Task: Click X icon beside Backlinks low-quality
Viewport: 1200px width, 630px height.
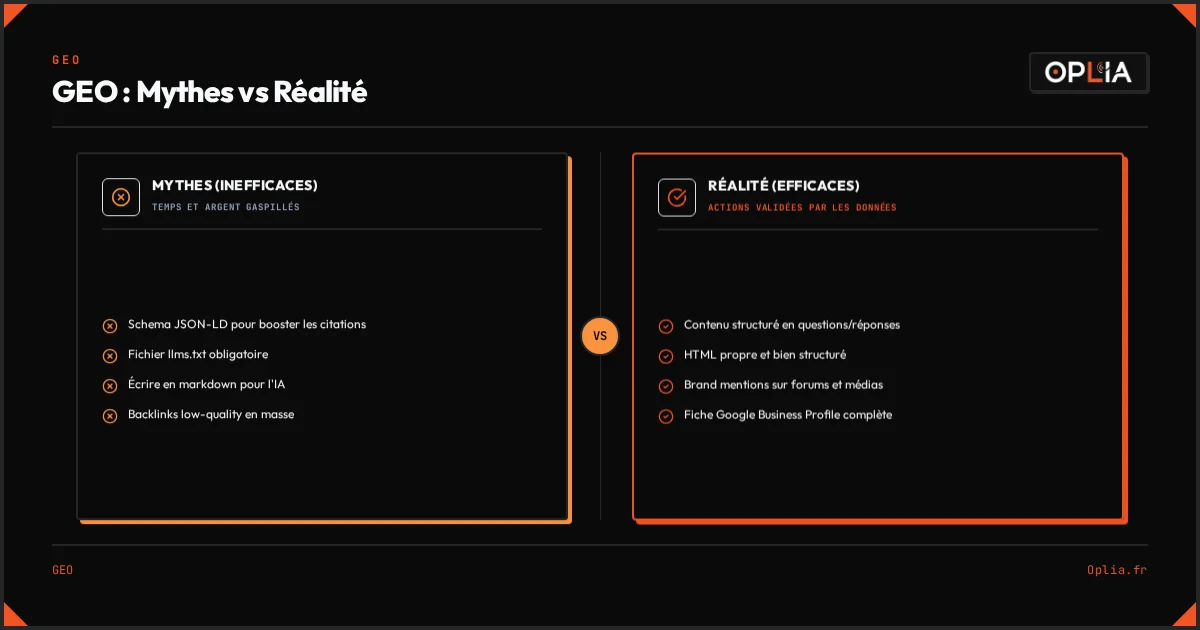Action: [110, 416]
